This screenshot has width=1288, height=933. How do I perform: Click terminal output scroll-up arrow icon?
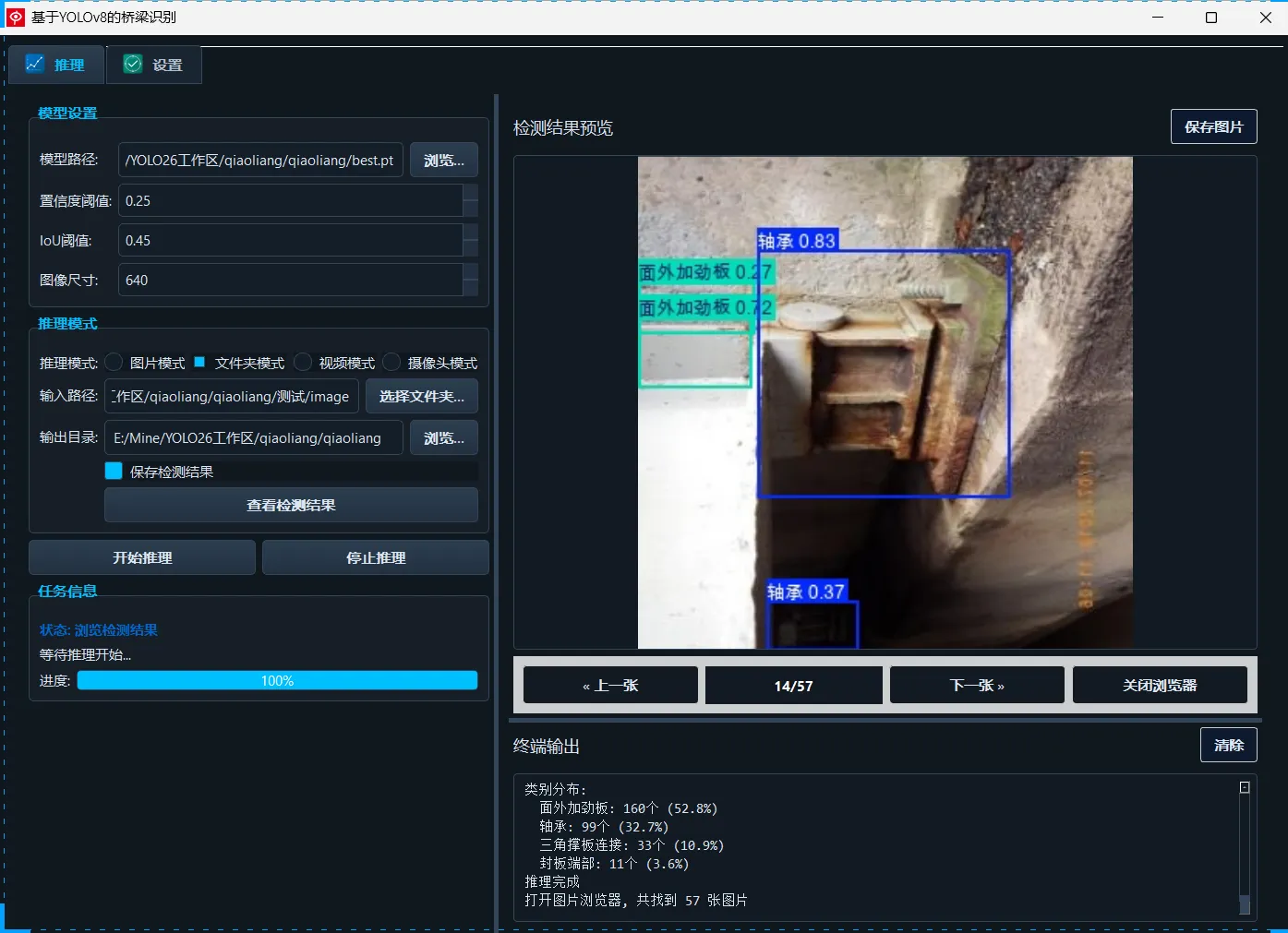point(1245,787)
